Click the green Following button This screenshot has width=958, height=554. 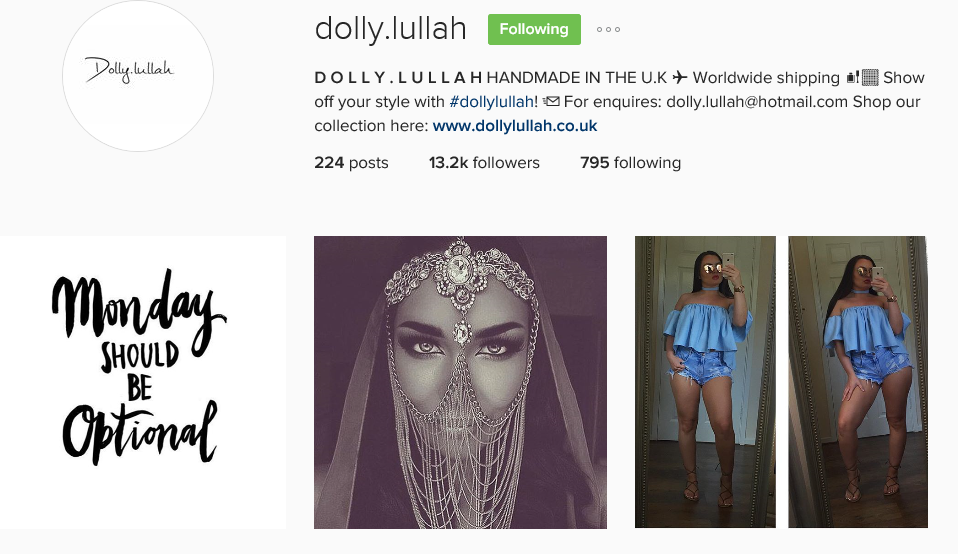pos(534,29)
